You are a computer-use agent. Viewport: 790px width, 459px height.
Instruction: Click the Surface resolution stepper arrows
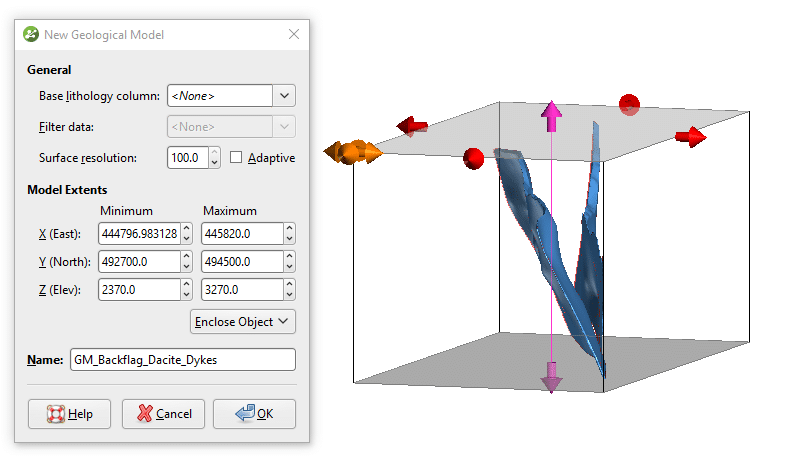click(215, 158)
